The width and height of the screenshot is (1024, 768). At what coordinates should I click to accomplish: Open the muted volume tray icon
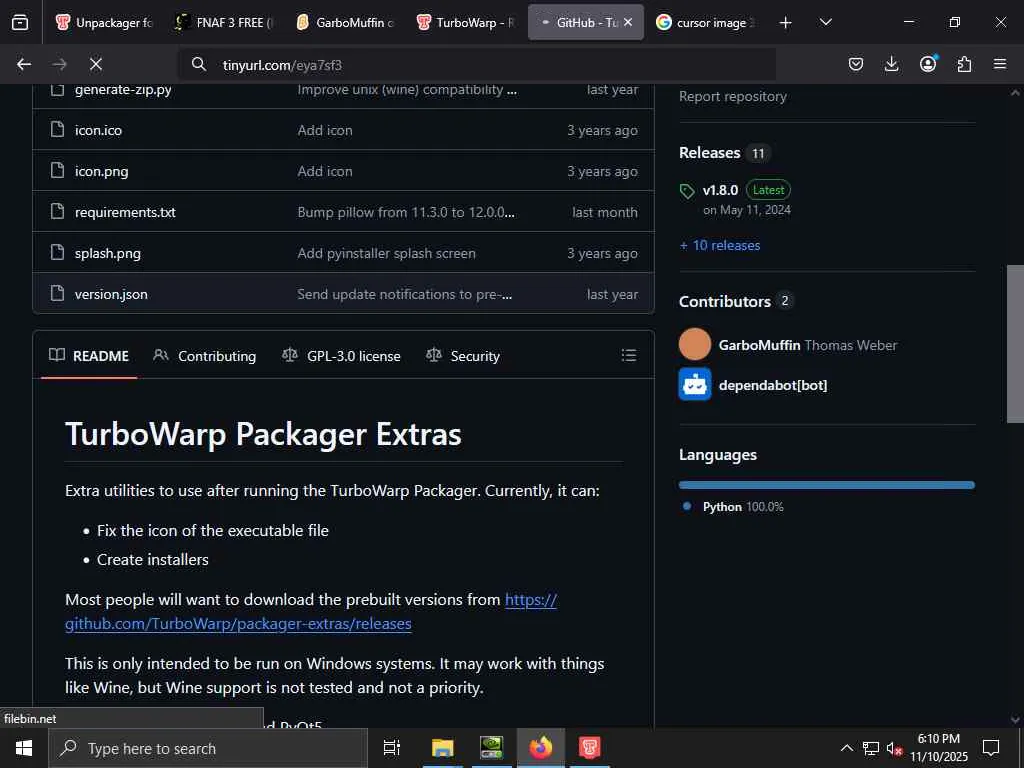[894, 749]
